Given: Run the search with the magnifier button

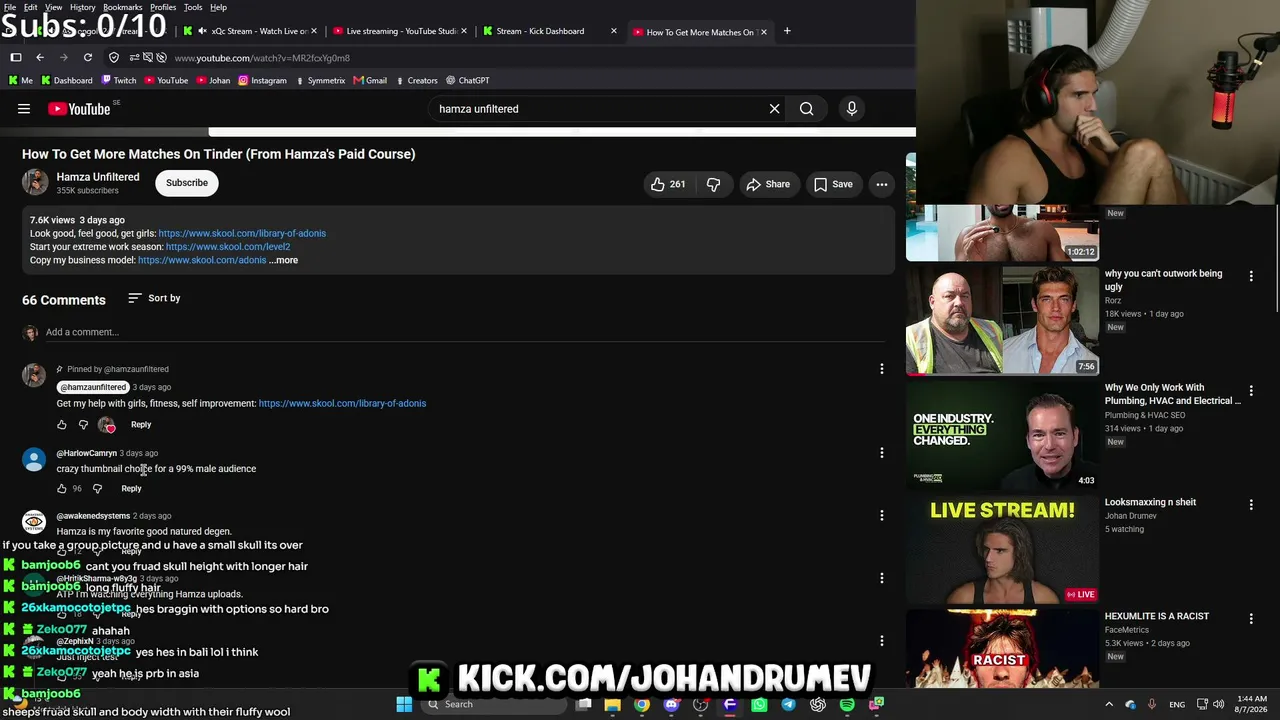Looking at the screenshot, I should [x=806, y=109].
